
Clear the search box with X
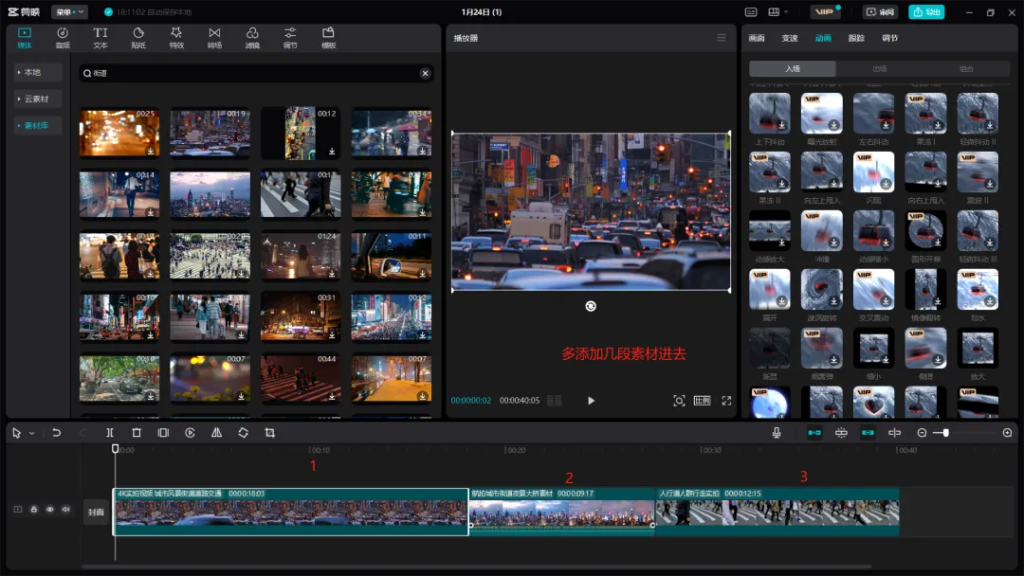tap(425, 73)
